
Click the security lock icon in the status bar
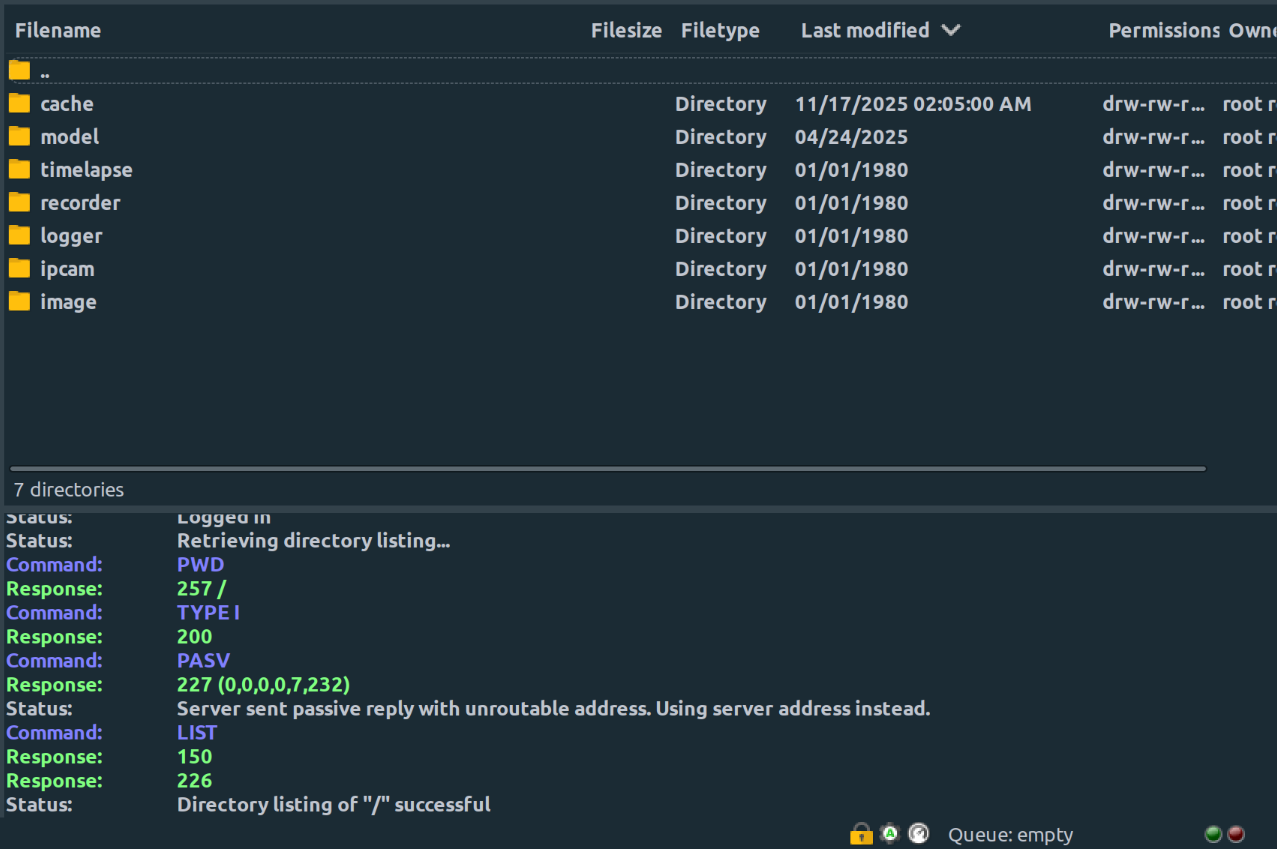pos(860,833)
